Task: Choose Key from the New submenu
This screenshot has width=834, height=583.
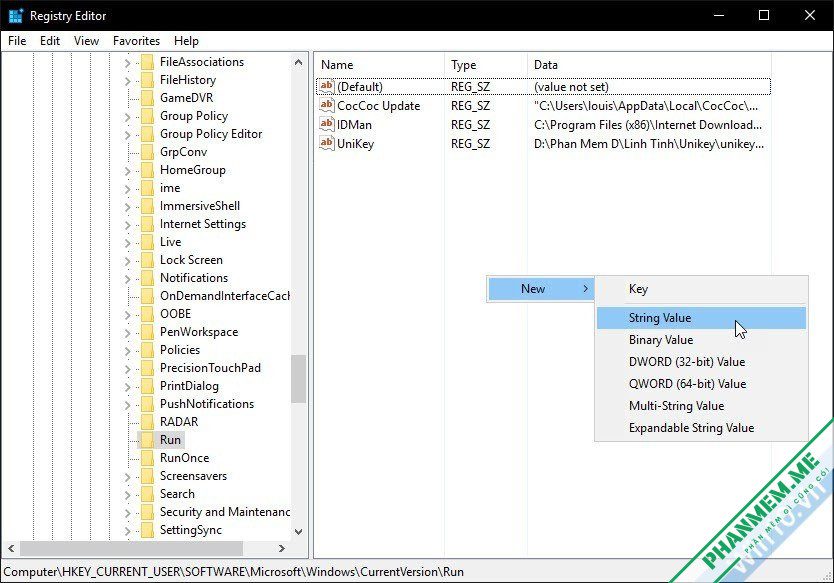Action: click(x=701, y=289)
